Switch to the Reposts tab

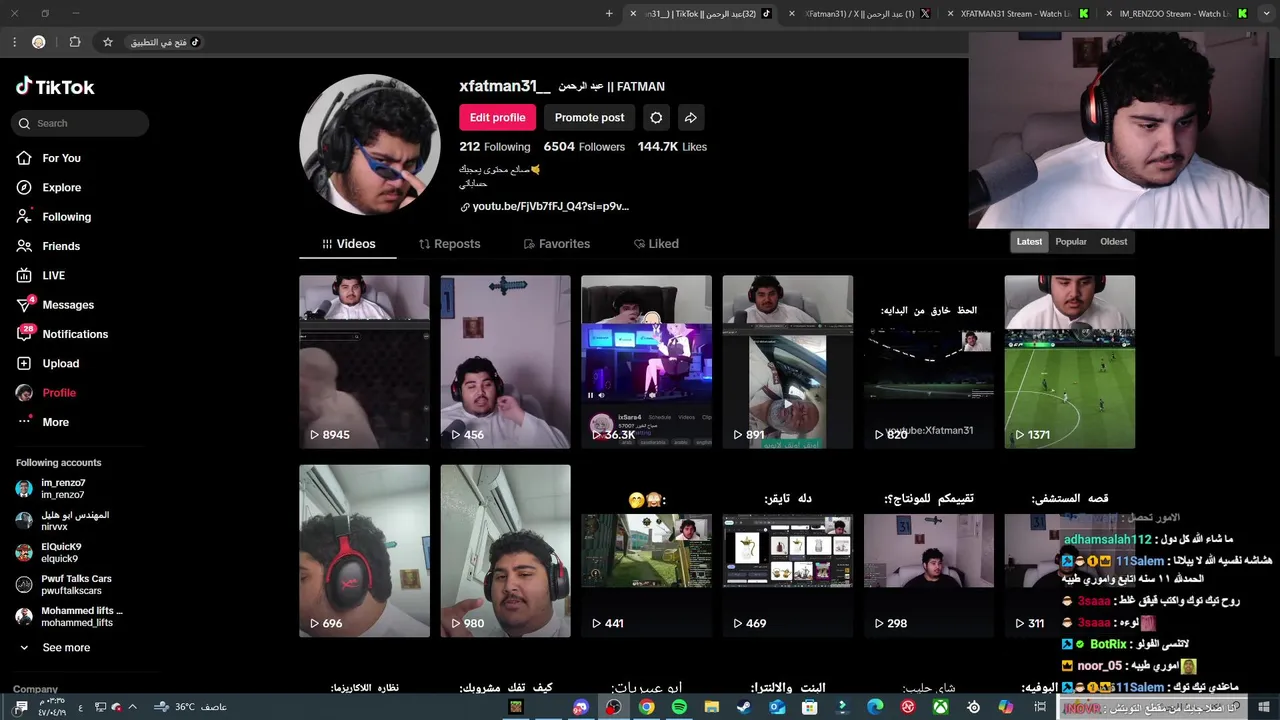(449, 244)
